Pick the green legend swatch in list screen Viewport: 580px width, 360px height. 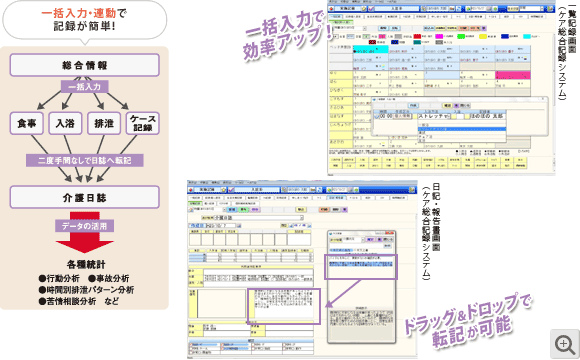pyautogui.click(x=461, y=36)
